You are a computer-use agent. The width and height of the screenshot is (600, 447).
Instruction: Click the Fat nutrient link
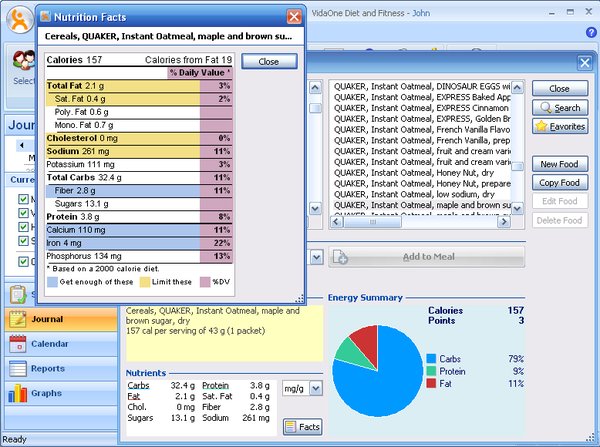pyautogui.click(x=134, y=396)
